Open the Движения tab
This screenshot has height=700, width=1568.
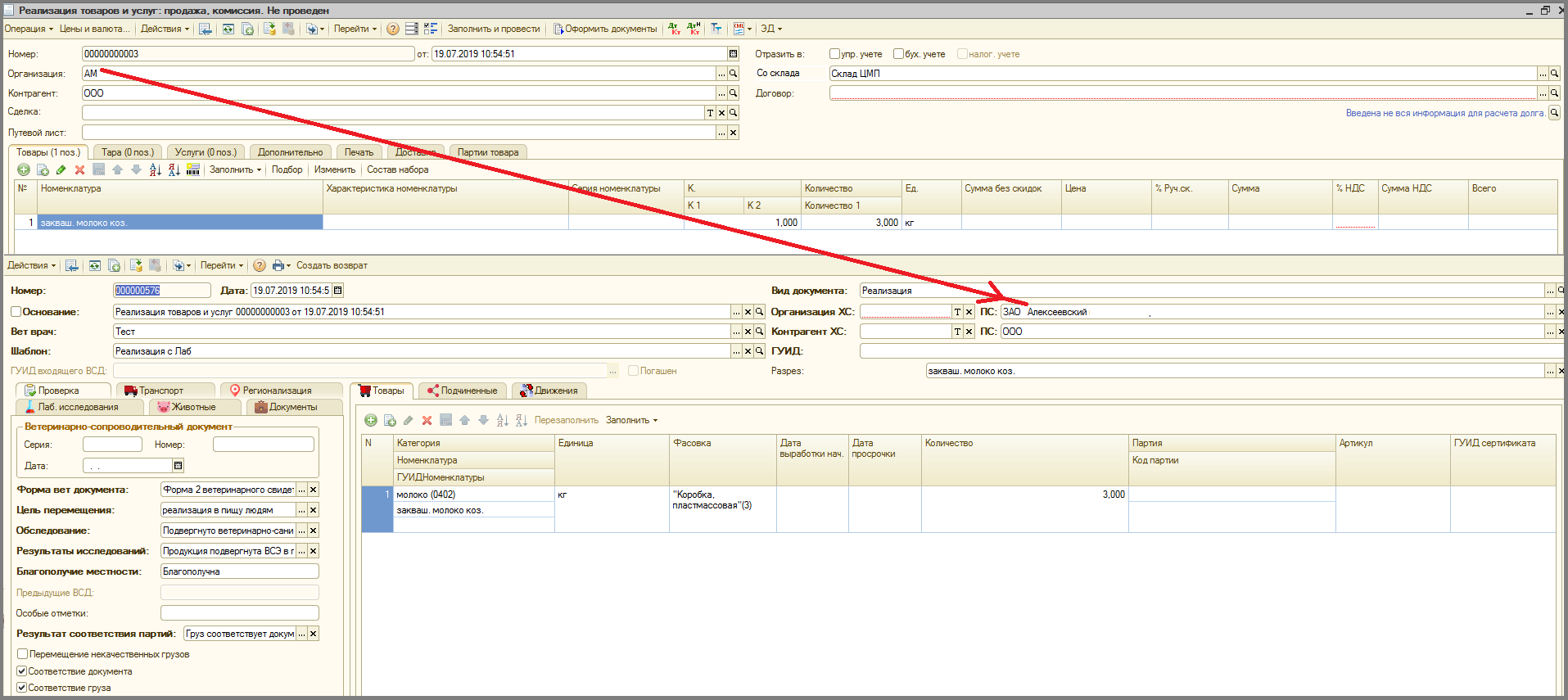click(x=550, y=391)
